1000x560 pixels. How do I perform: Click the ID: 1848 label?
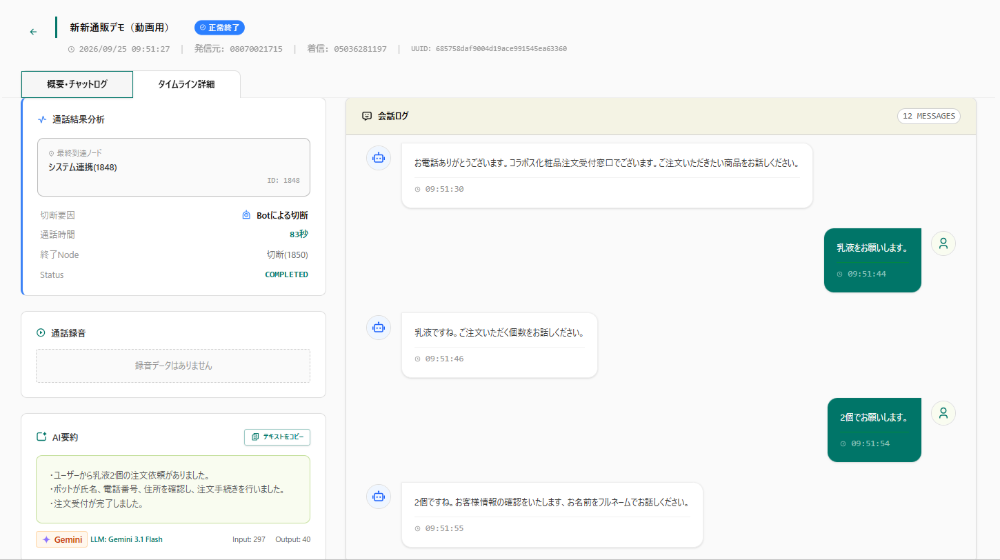click(283, 181)
